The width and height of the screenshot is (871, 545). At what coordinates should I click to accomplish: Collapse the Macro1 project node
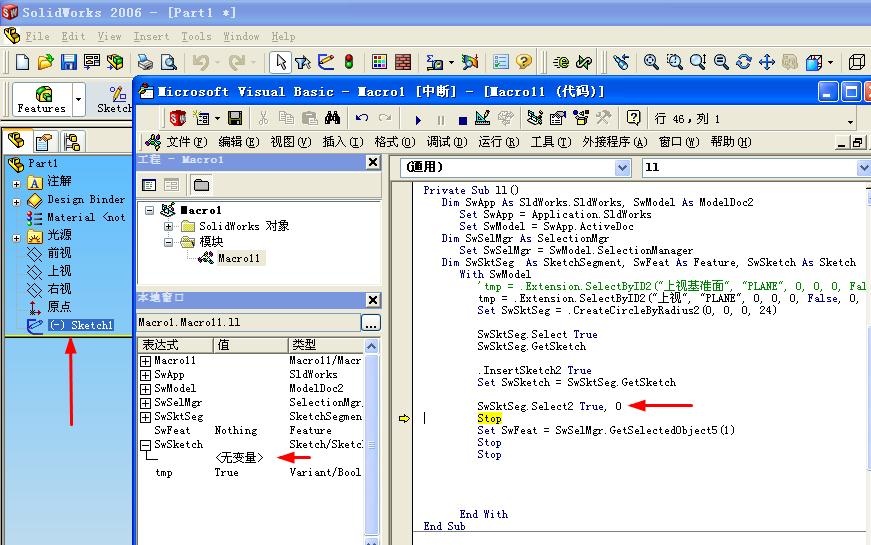tap(149, 211)
